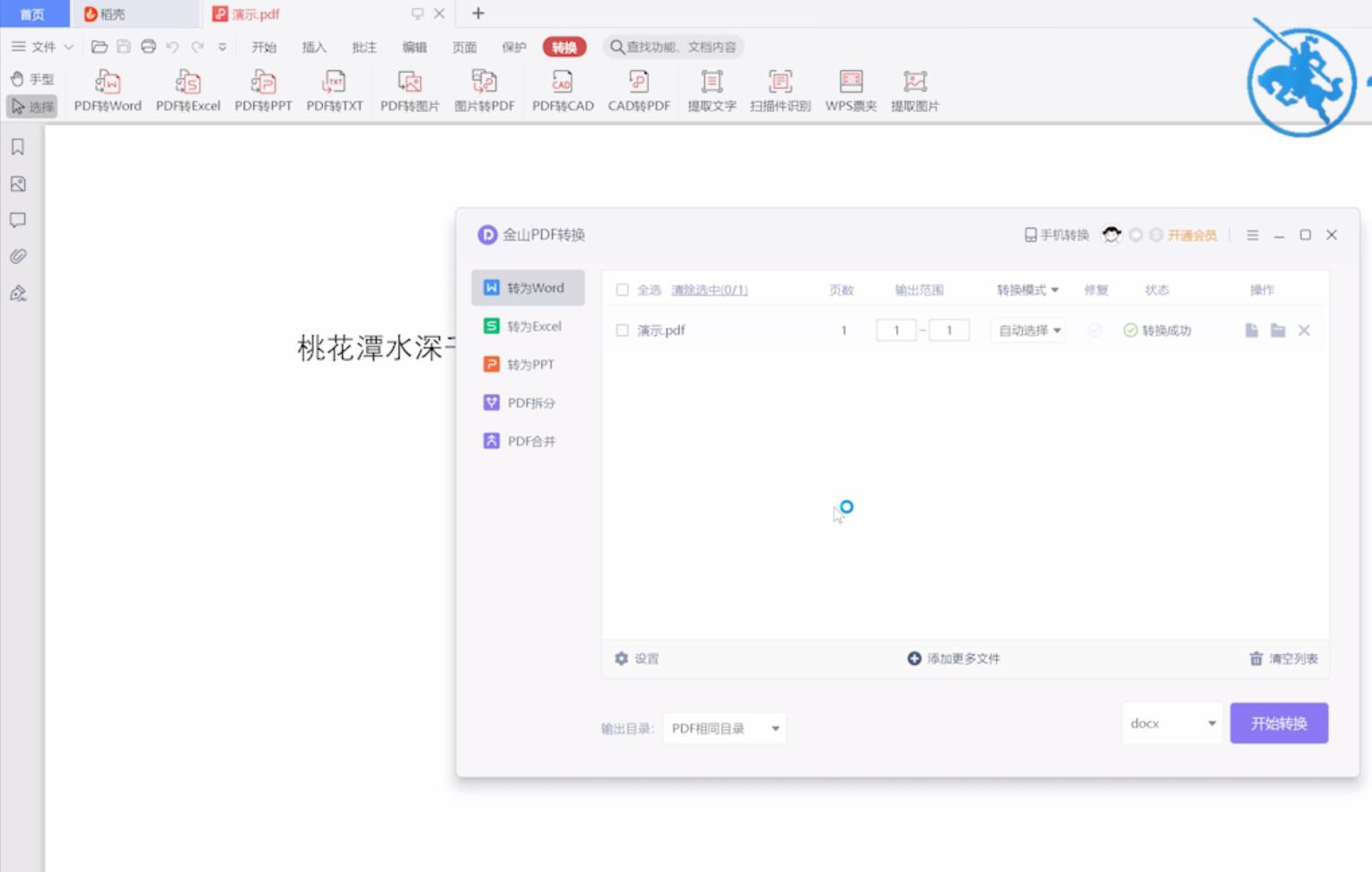Select 转为Excel in the converter sidebar
This screenshot has height=872, width=1372.
[x=528, y=326]
